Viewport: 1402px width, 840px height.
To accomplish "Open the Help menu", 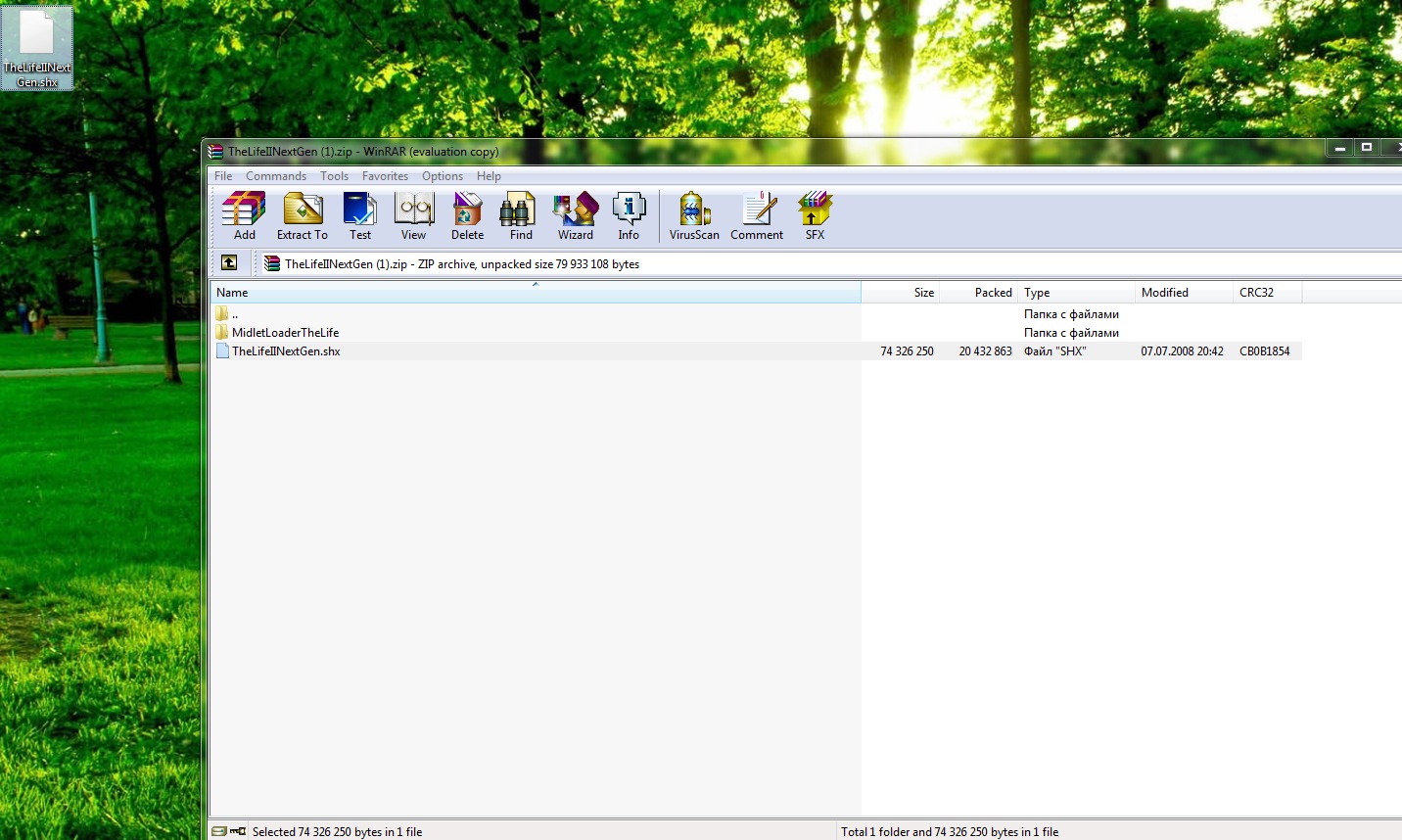I will tap(489, 176).
